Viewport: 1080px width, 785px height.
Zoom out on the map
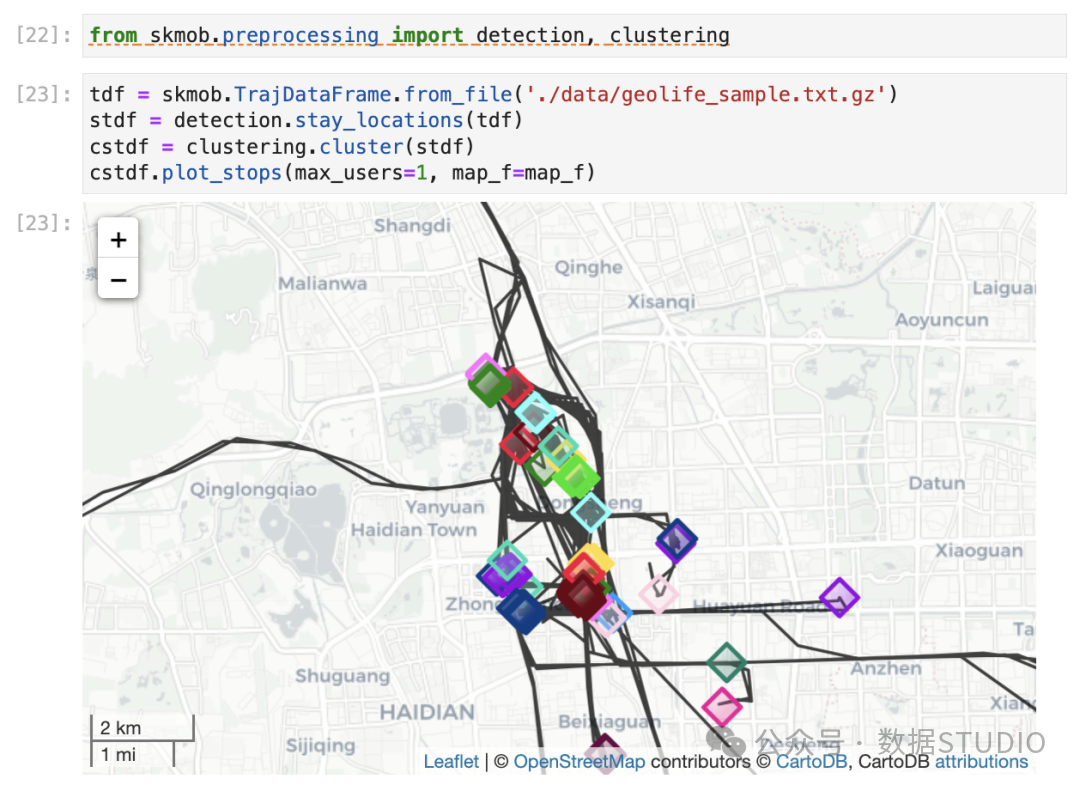[x=118, y=279]
